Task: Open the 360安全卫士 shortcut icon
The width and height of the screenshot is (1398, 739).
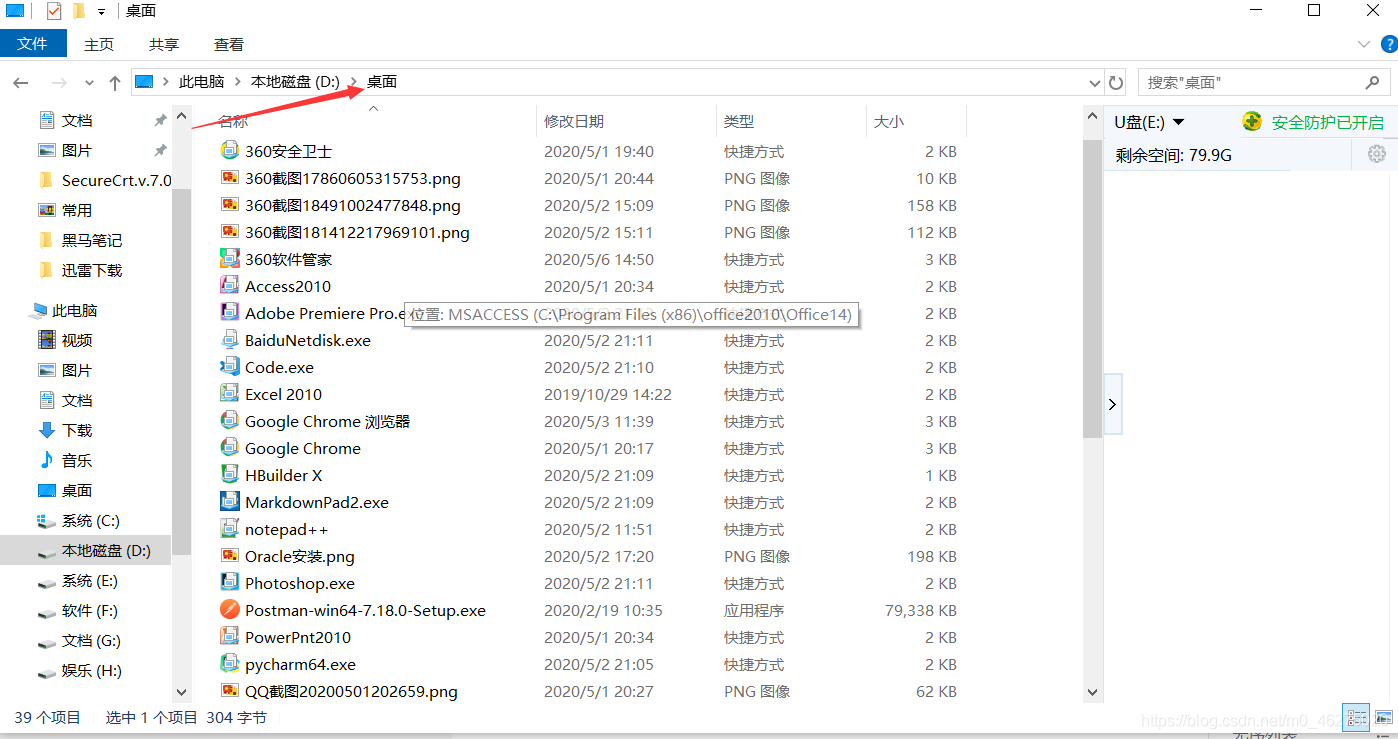Action: pyautogui.click(x=230, y=151)
